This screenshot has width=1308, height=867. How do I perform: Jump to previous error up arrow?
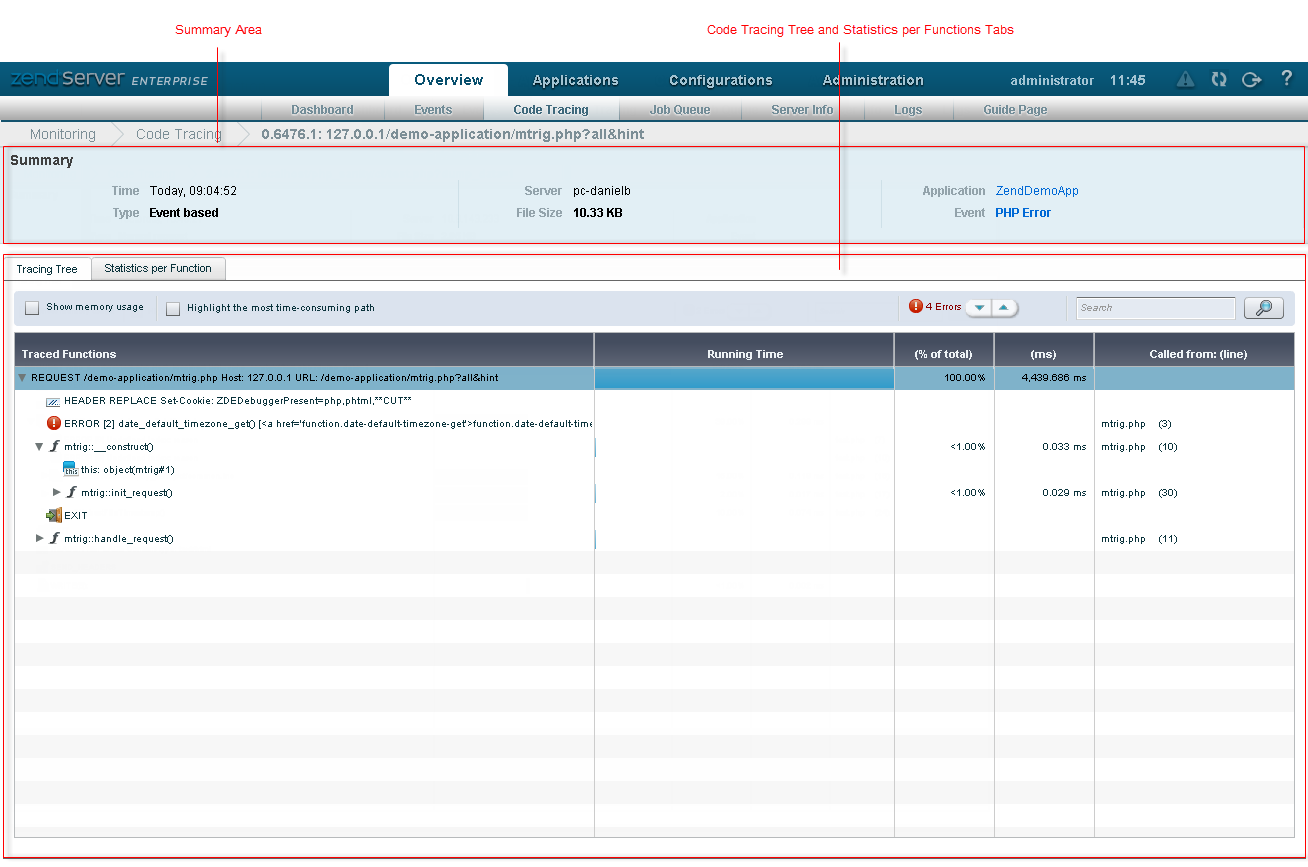[x=1004, y=308]
